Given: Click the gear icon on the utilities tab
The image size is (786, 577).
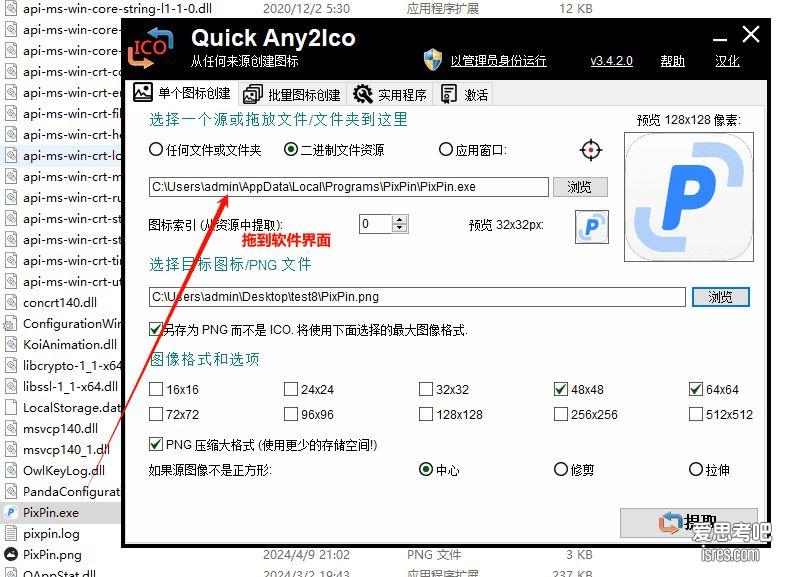Looking at the screenshot, I should click(362, 94).
